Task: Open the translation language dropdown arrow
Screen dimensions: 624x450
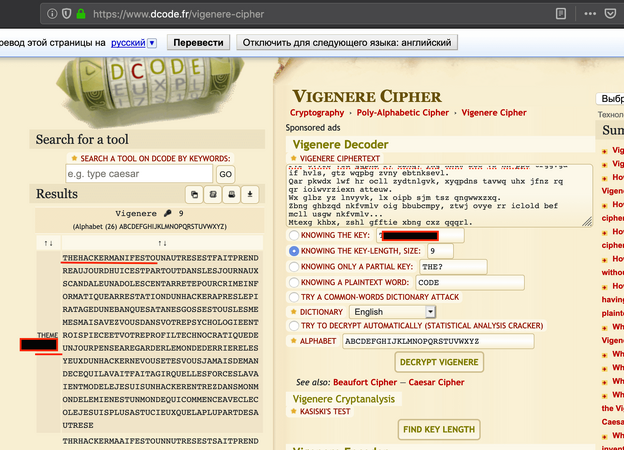Action: pyautogui.click(x=152, y=44)
